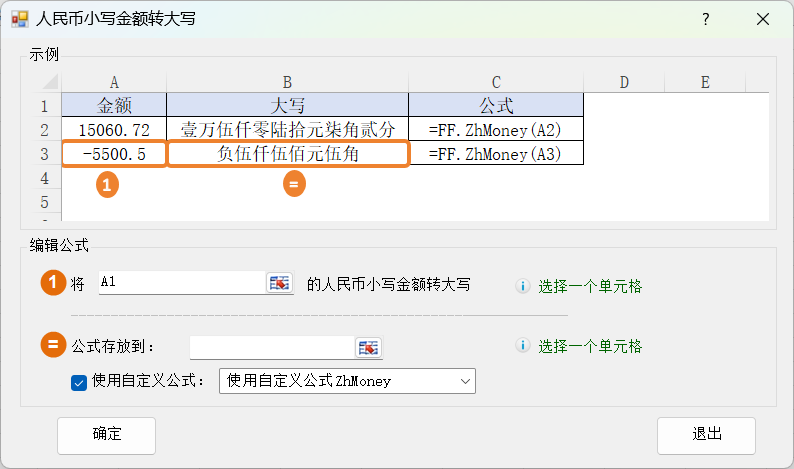Click the help question mark button

[705, 19]
